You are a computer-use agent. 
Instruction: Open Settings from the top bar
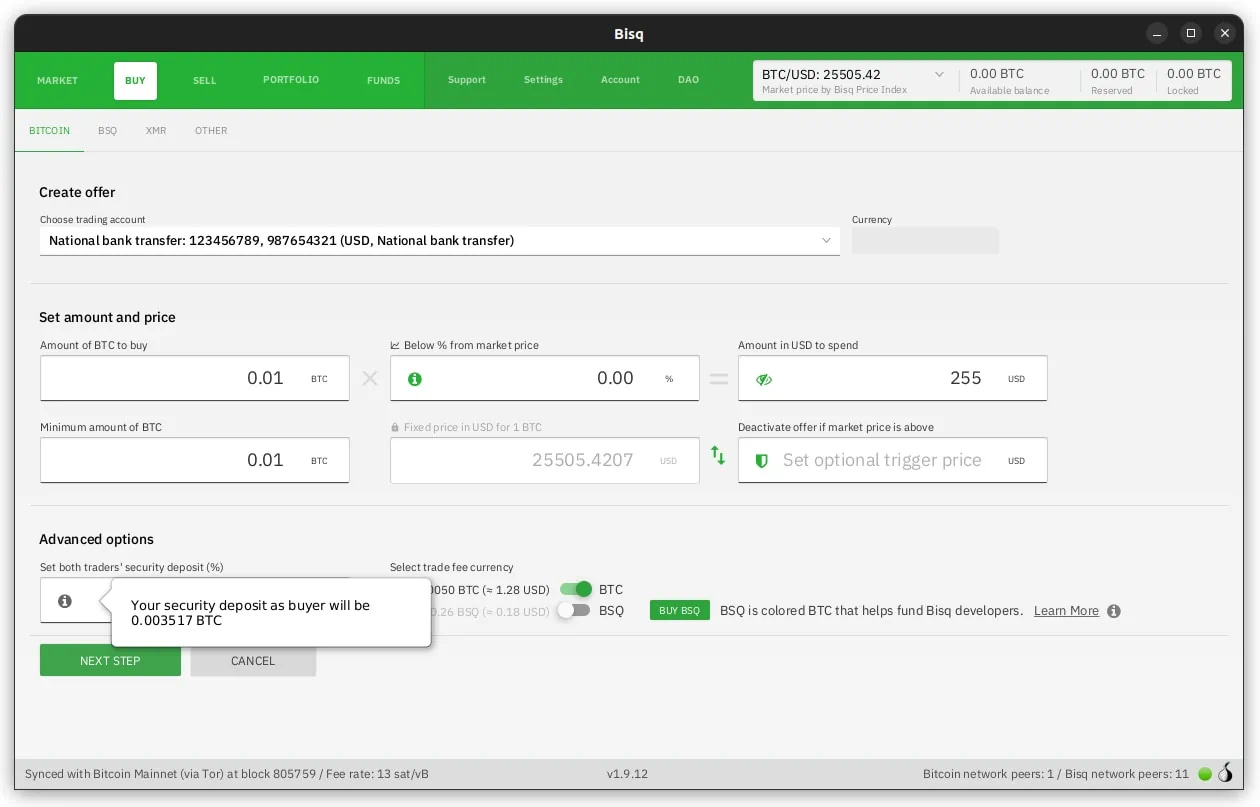[x=544, y=80]
